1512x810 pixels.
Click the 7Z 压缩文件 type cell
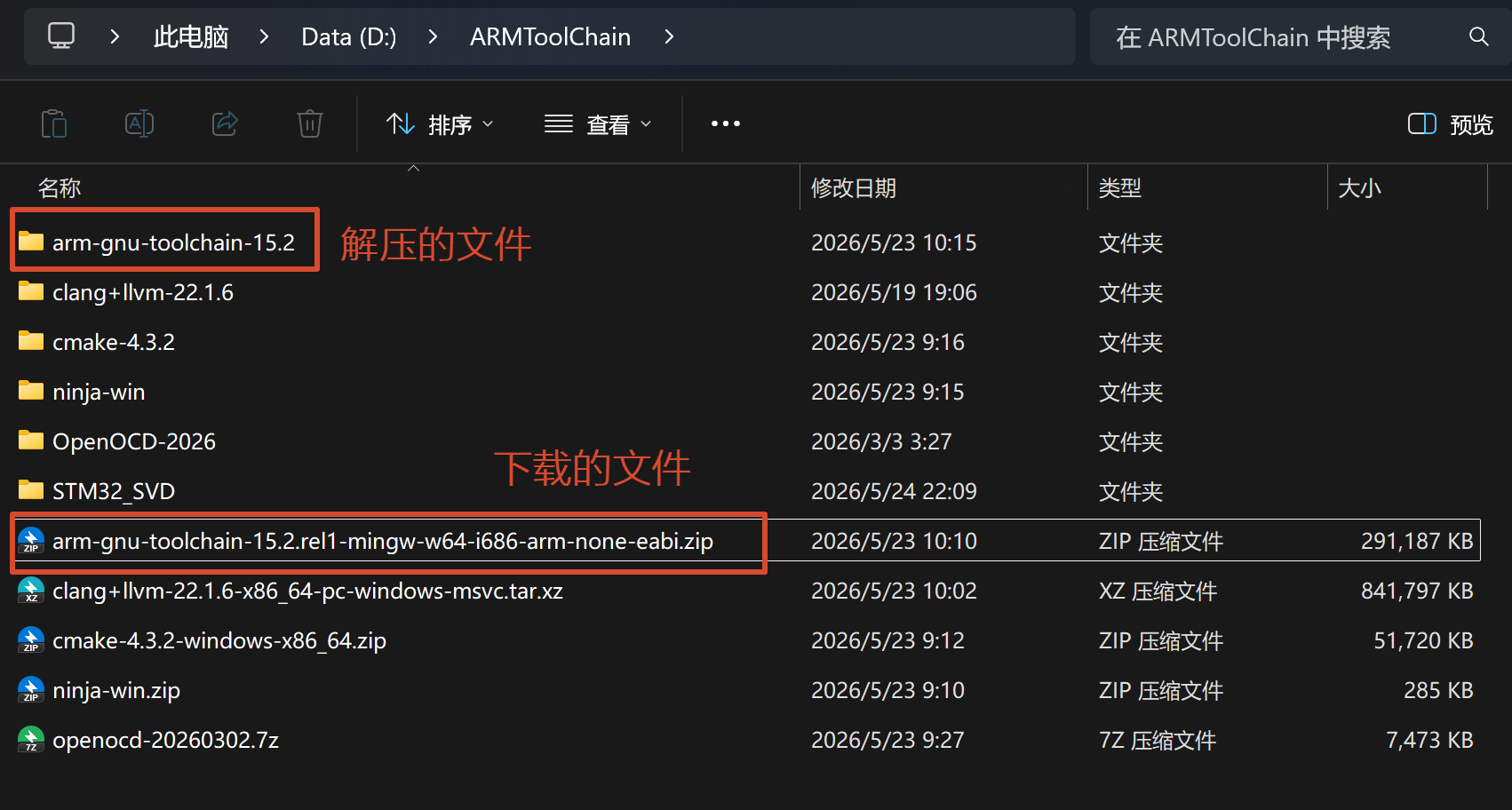click(1158, 740)
